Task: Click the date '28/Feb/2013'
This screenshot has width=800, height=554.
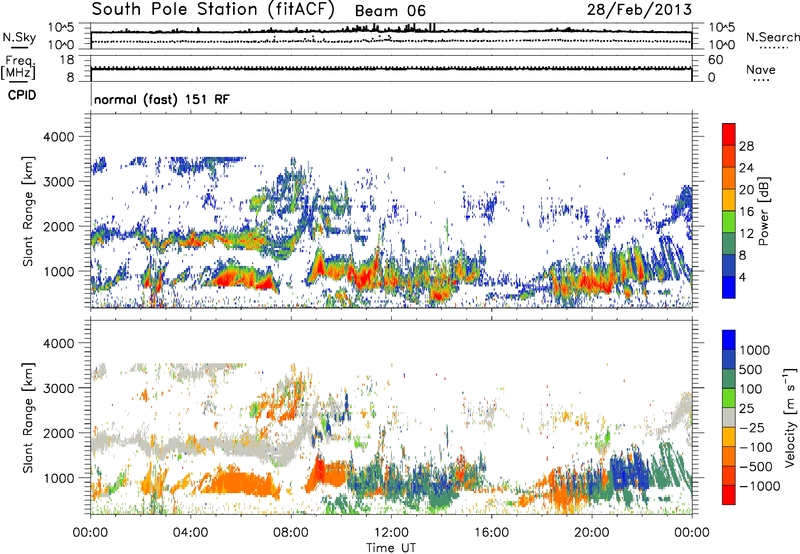Action: (639, 10)
